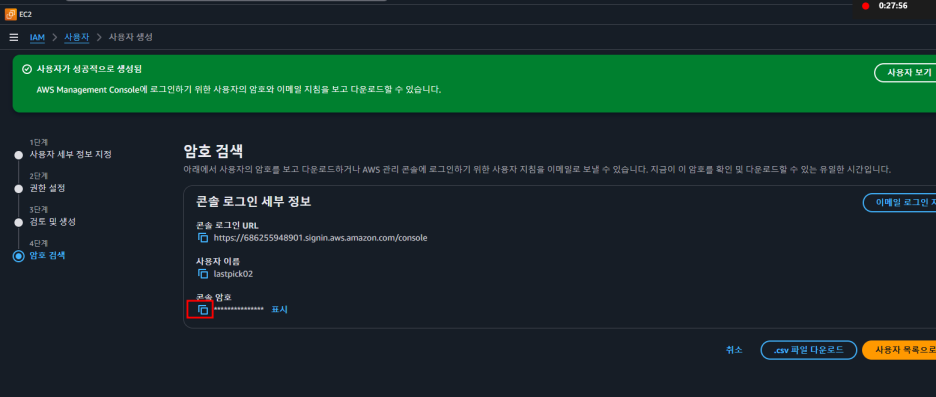This screenshot has width=936, height=397.
Task: Click the 콘솔 로그인 세부 정보 heading
Action: [x=254, y=202]
